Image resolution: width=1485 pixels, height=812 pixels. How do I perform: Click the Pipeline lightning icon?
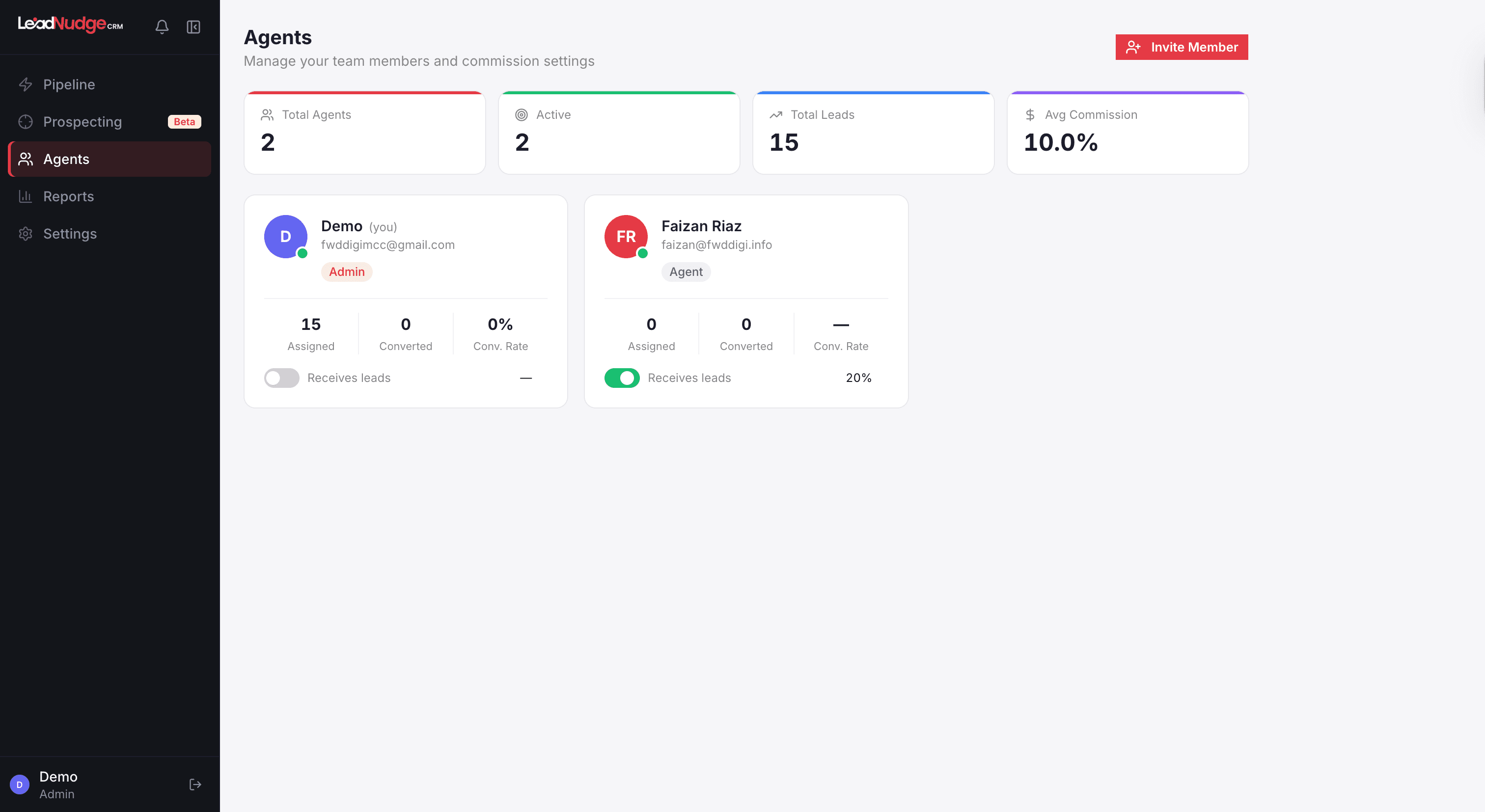pos(26,85)
